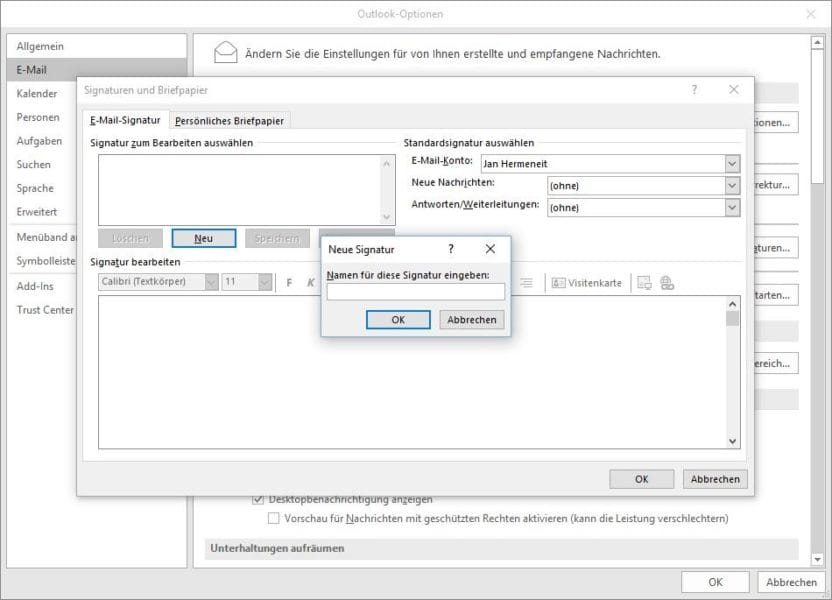Click the insert hyperlink icon
Screen dimensions: 832x600
(x=667, y=283)
